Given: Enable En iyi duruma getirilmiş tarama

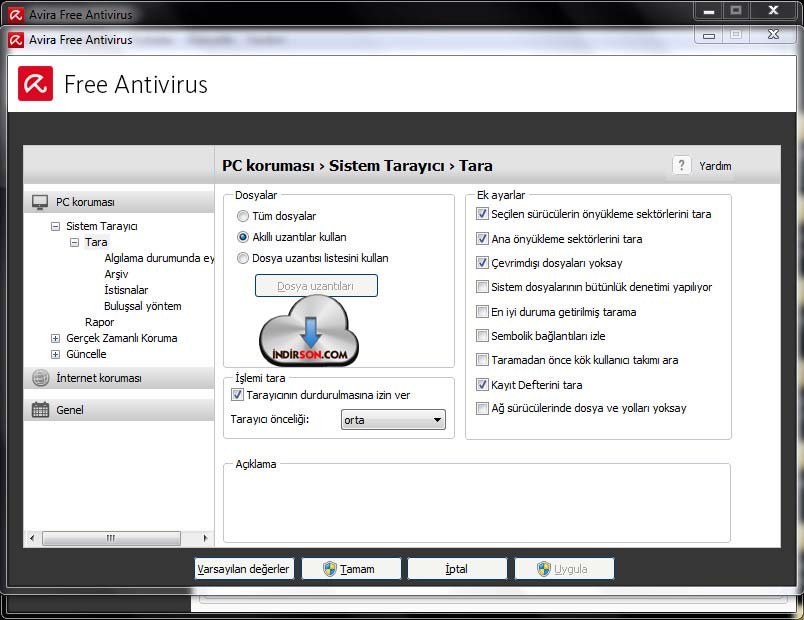Looking at the screenshot, I should click(482, 311).
